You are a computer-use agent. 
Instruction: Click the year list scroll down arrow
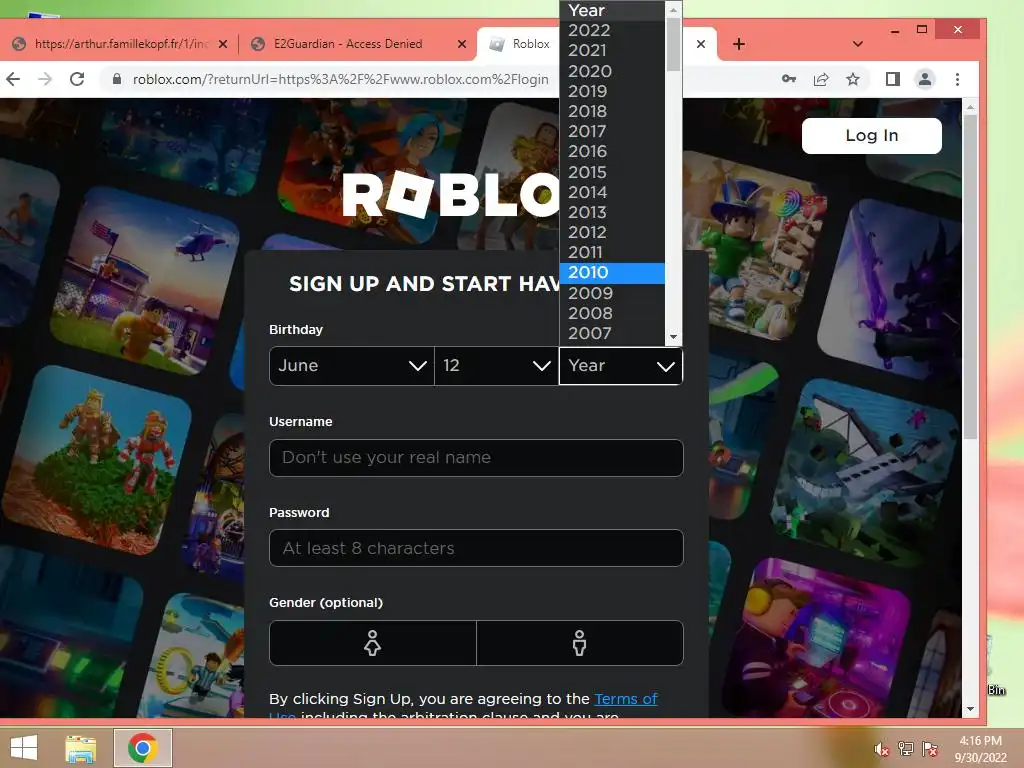click(x=673, y=337)
